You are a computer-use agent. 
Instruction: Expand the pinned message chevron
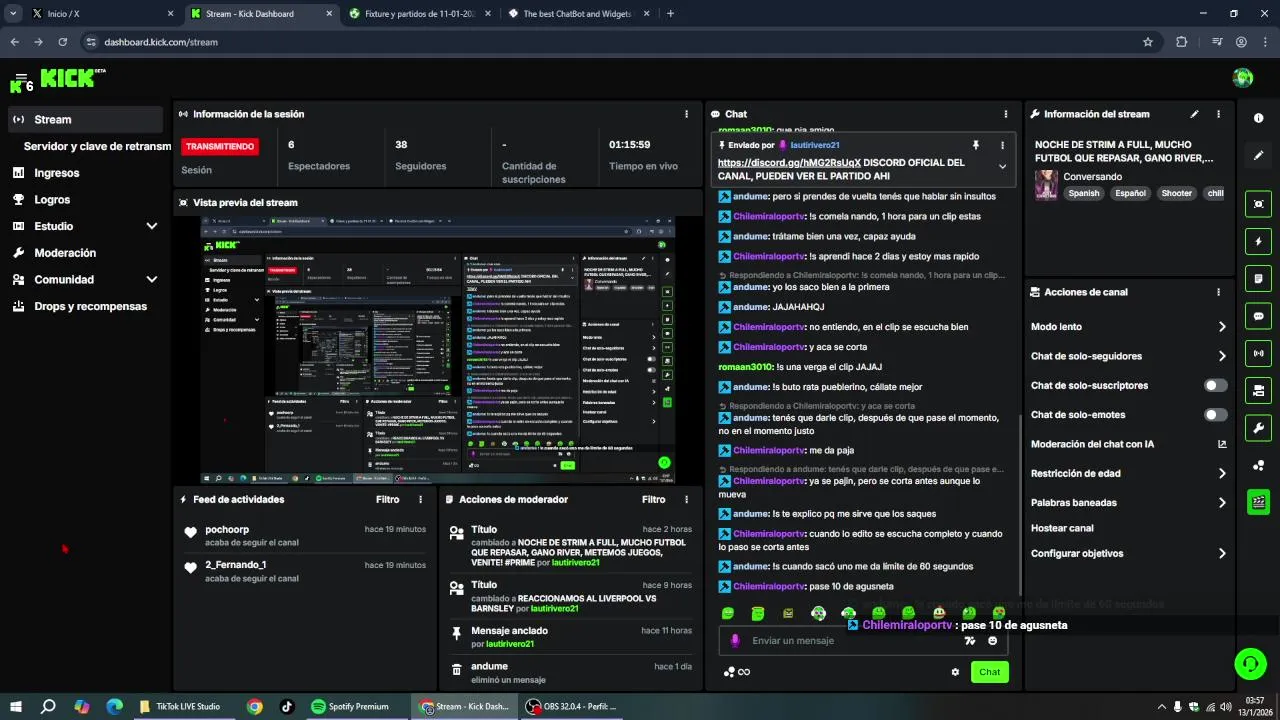click(1002, 167)
